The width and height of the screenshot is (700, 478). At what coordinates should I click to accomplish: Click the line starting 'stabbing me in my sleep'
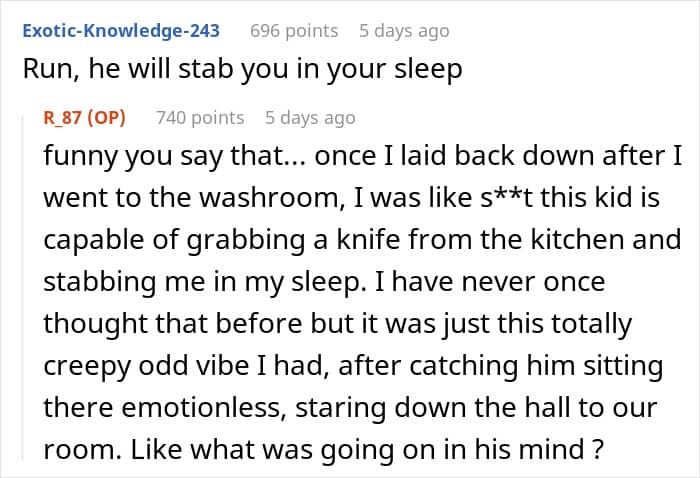[x=324, y=282]
